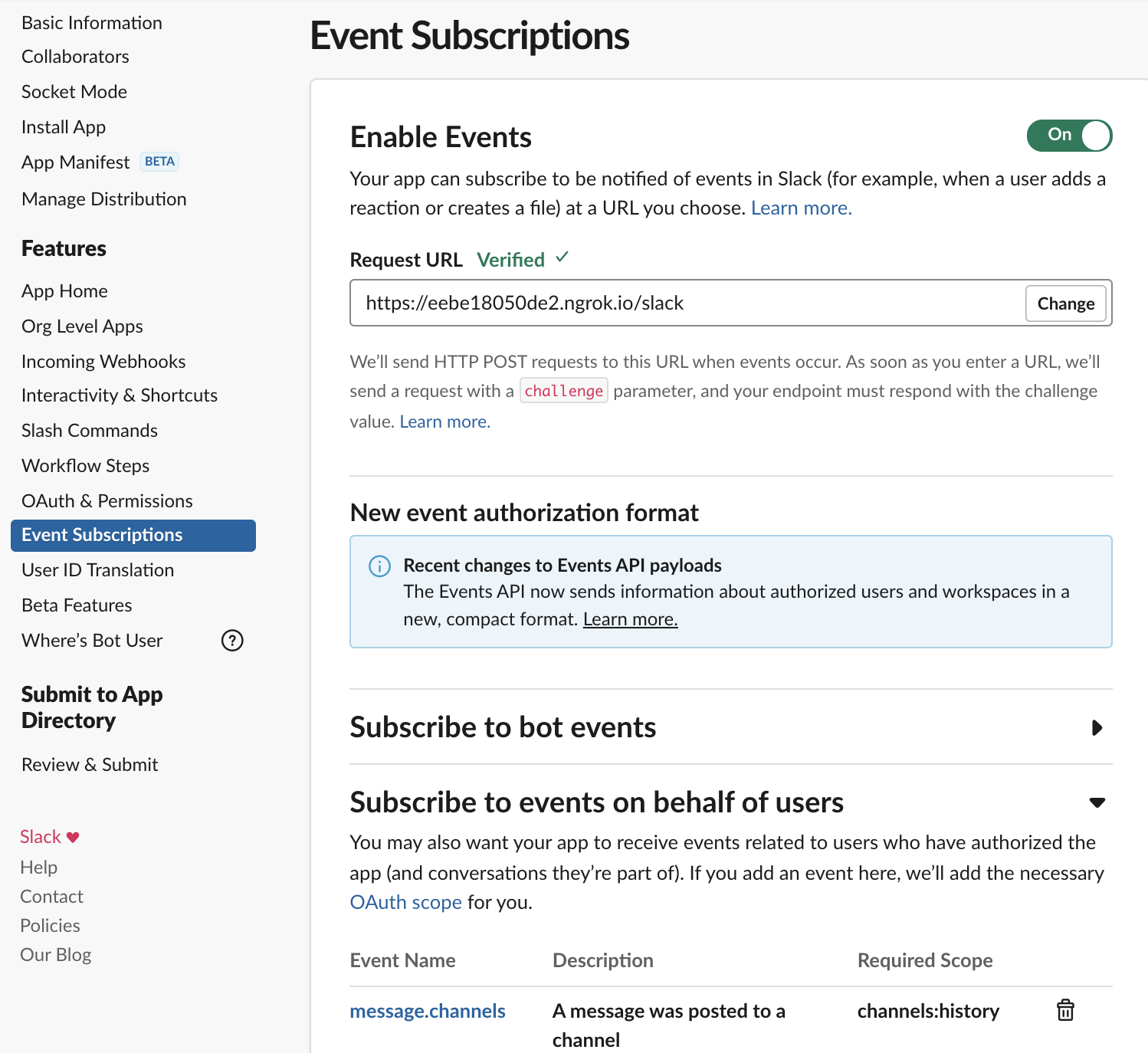Click the Description column header
Viewport: 1148px width, 1053px height.
[x=603, y=961]
